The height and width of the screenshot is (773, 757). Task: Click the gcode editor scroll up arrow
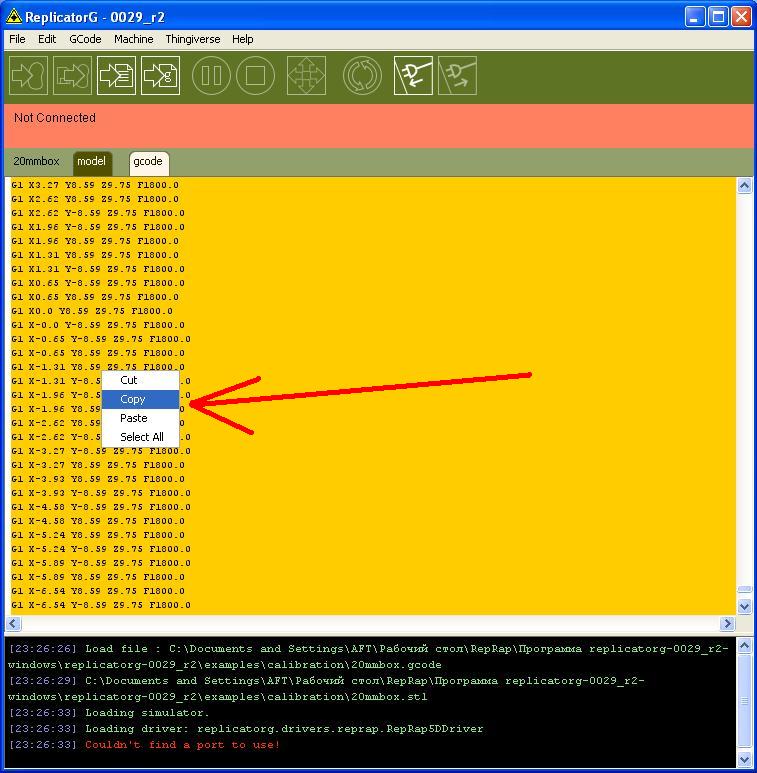tap(744, 185)
